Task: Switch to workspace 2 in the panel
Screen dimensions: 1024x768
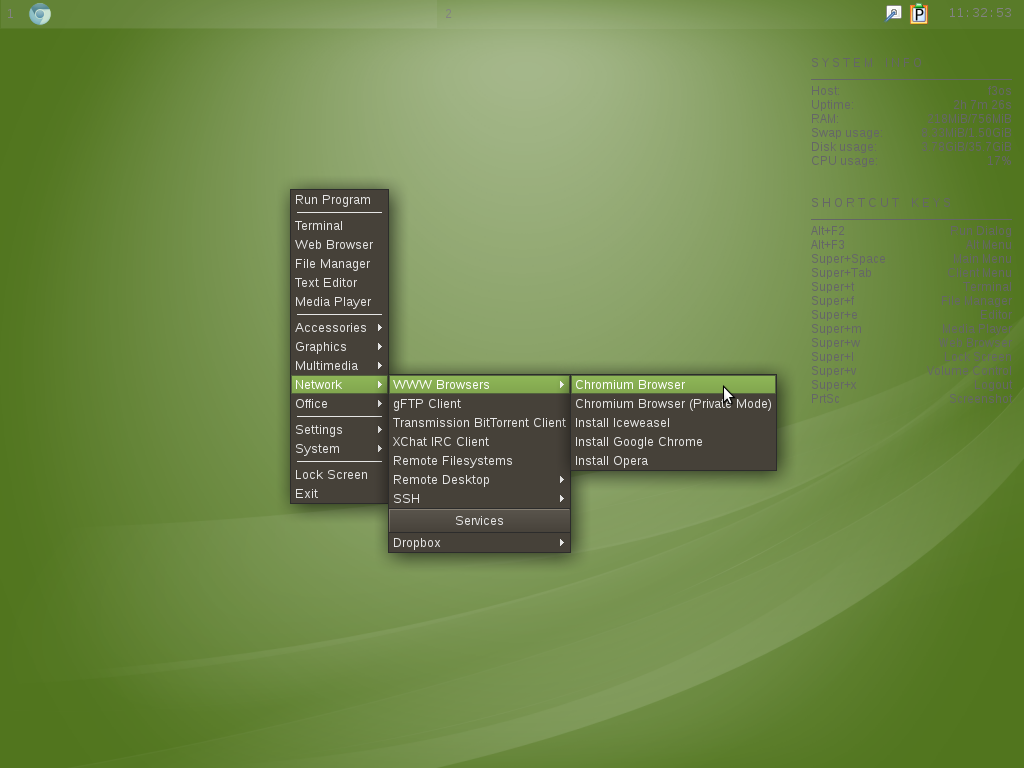Action: click(x=449, y=14)
